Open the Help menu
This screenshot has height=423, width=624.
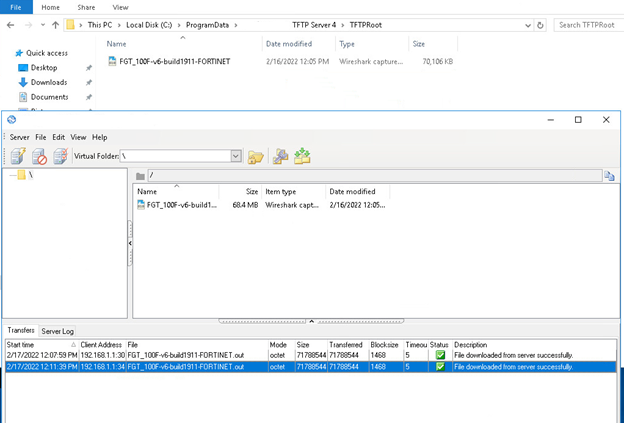pos(99,137)
